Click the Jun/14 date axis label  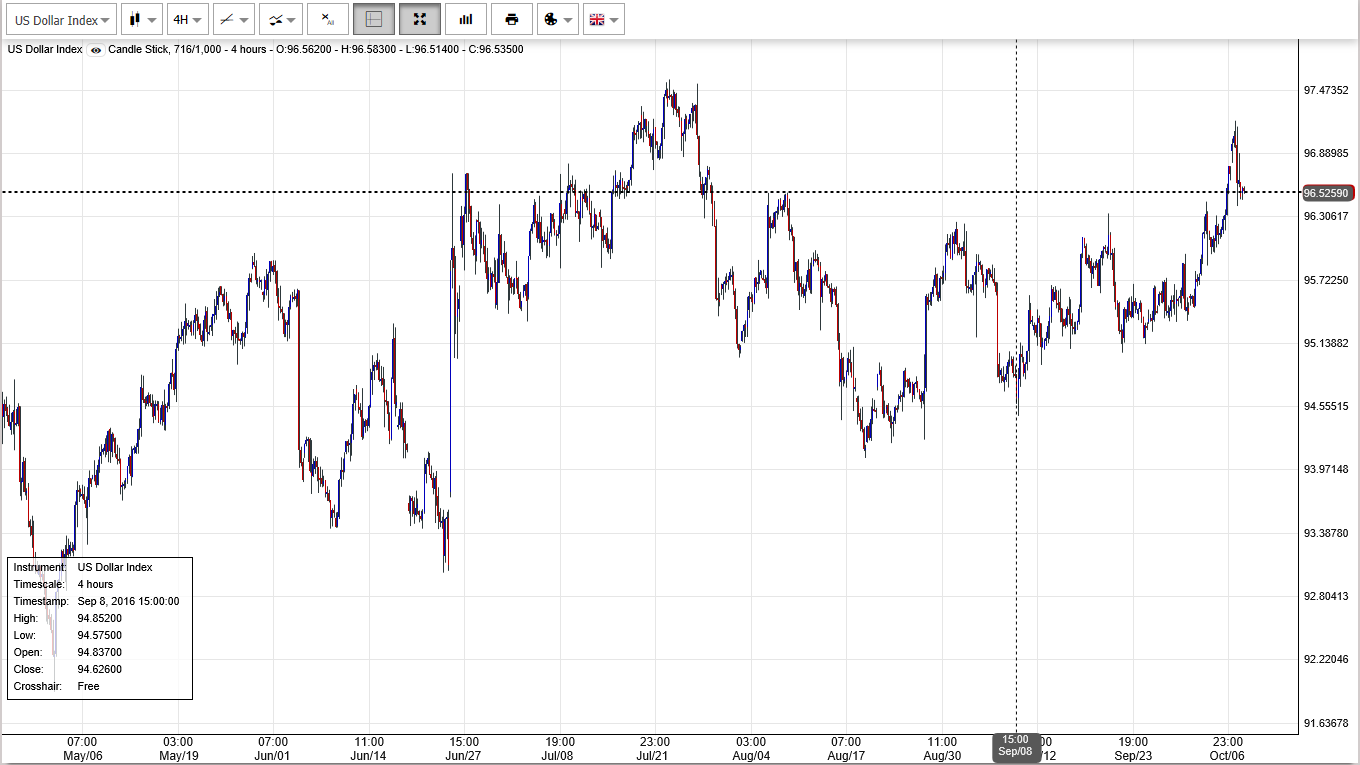369,756
